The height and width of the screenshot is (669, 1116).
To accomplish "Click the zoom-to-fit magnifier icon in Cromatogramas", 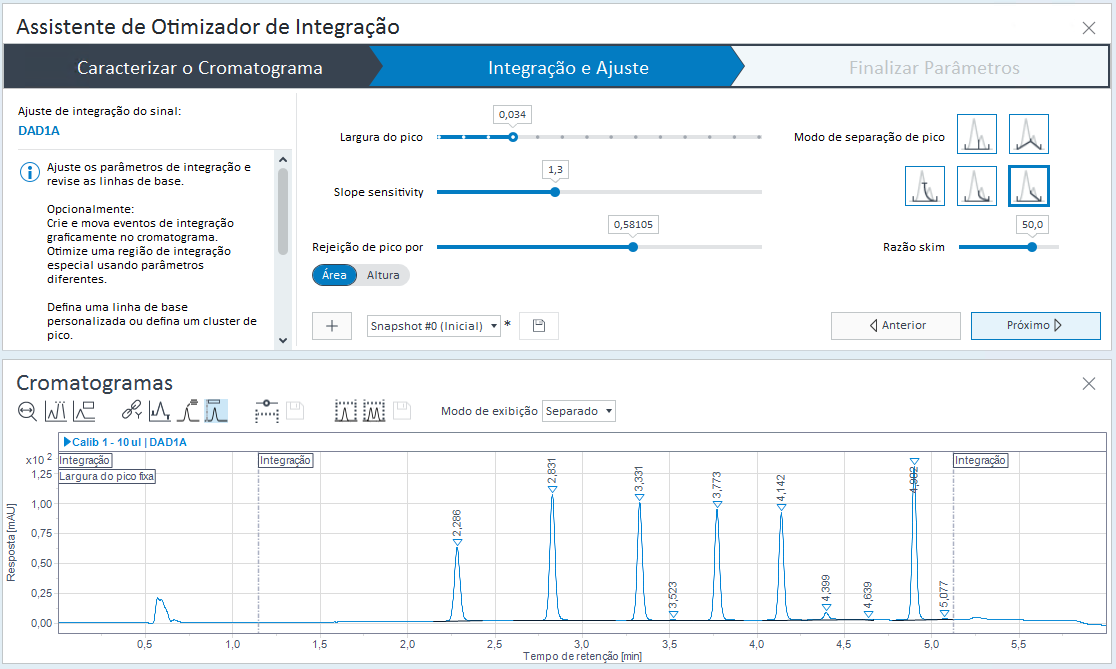I will pos(27,411).
